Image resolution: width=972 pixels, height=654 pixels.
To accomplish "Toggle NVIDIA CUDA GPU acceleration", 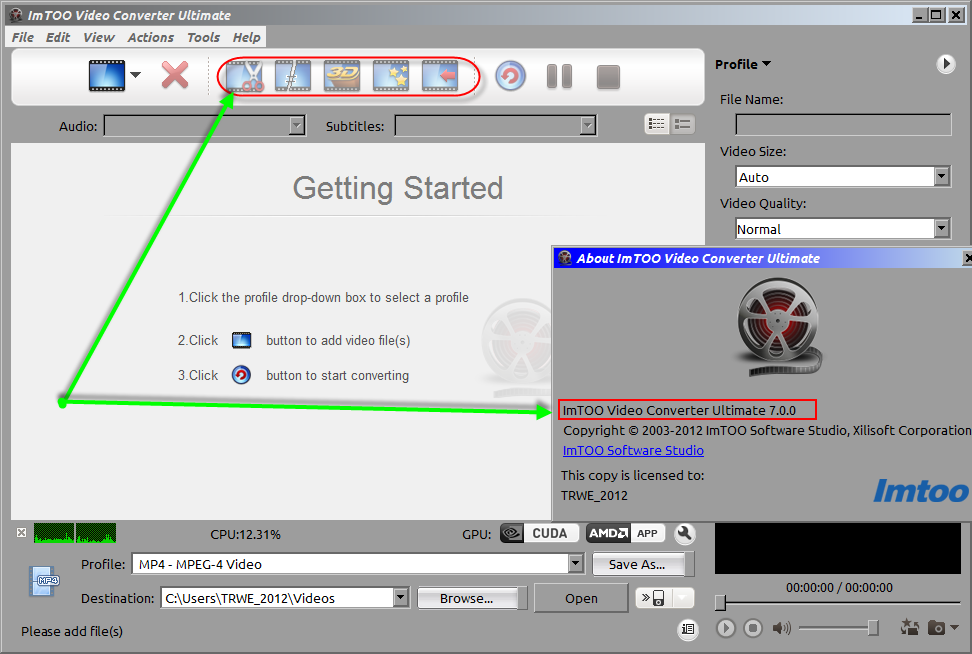I will click(539, 533).
